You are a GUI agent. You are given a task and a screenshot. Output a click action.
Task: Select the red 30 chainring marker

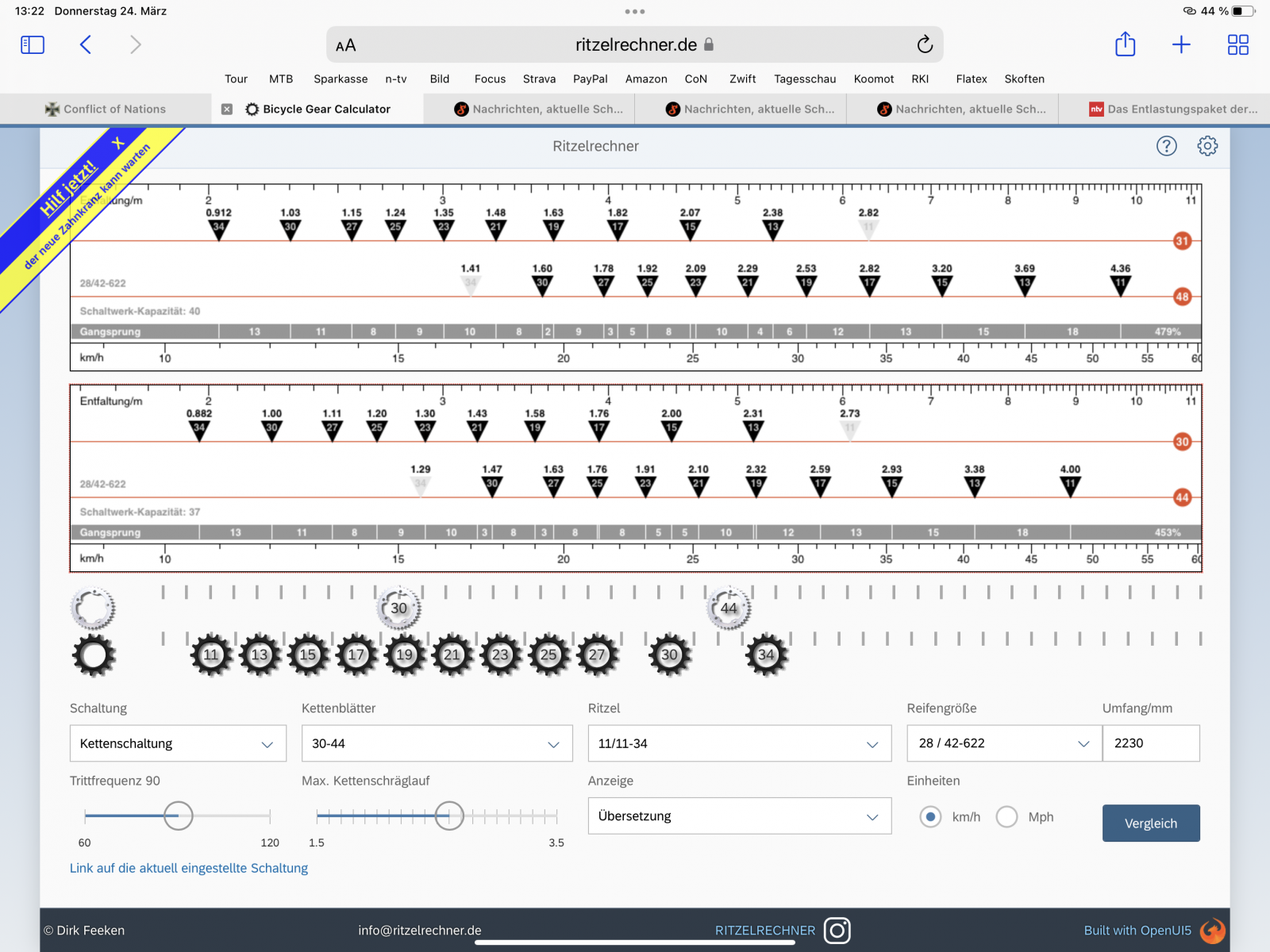coord(1182,442)
